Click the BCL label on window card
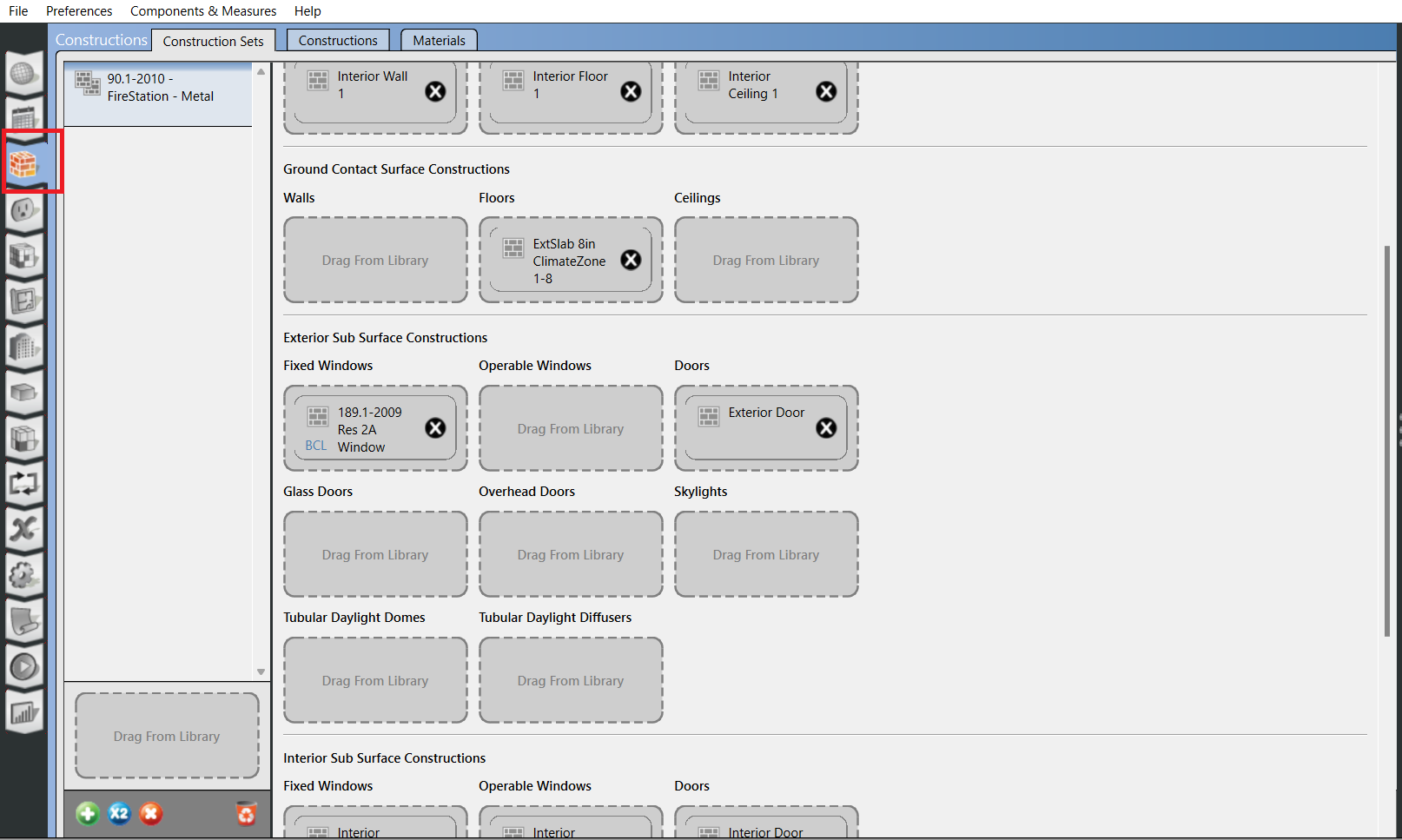This screenshot has width=1402, height=840. 316,446
